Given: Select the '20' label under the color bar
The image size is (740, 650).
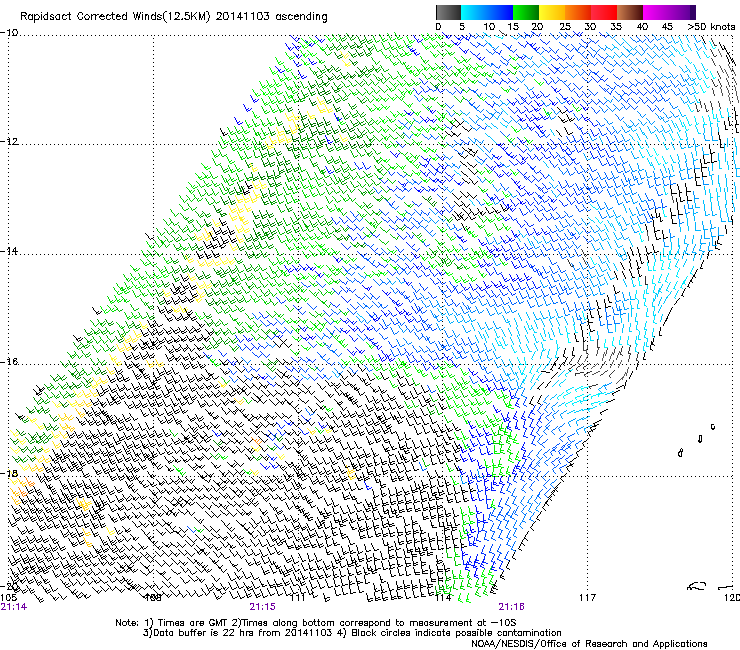Looking at the screenshot, I should [x=537, y=27].
